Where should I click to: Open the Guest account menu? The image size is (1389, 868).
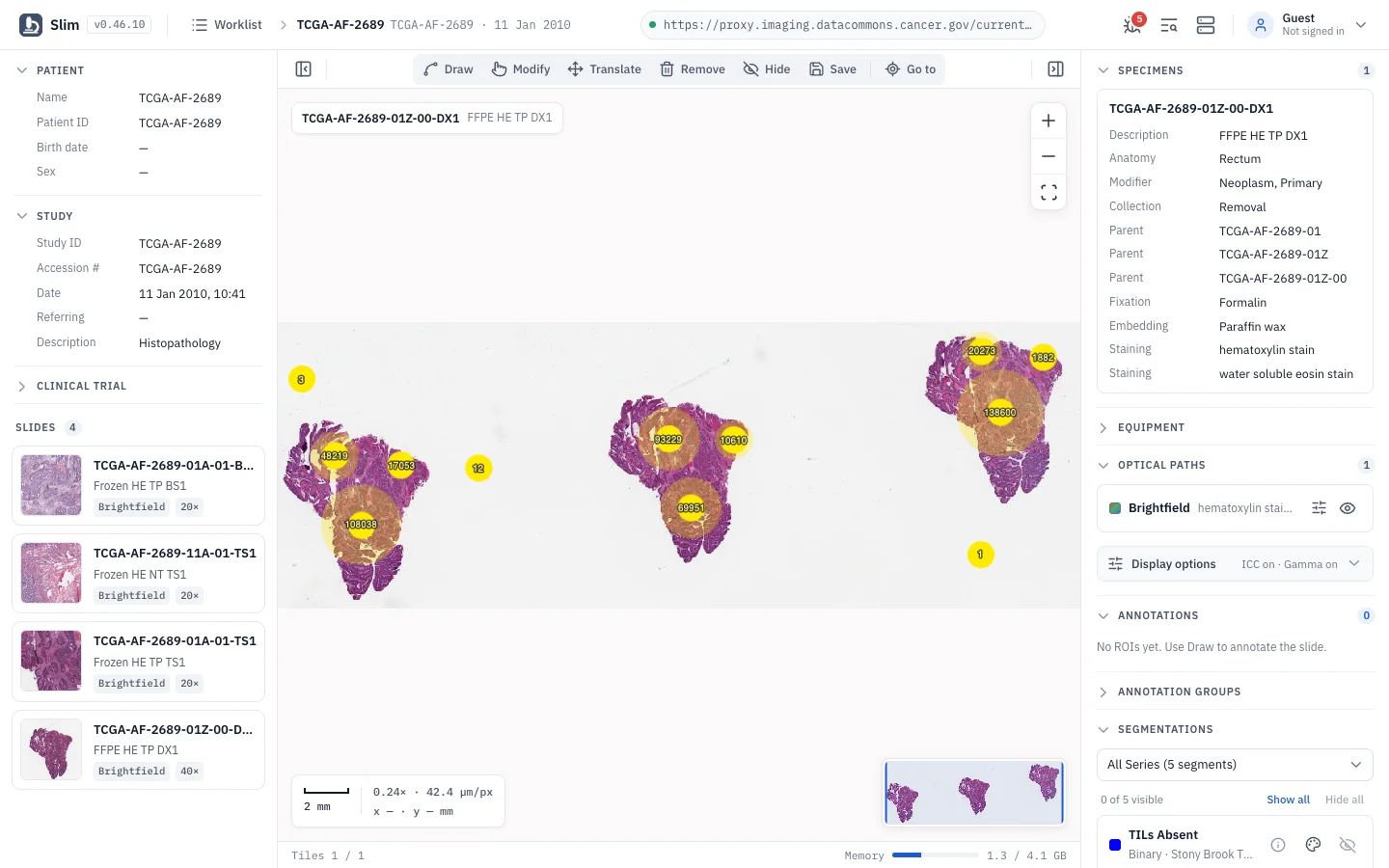[1307, 25]
